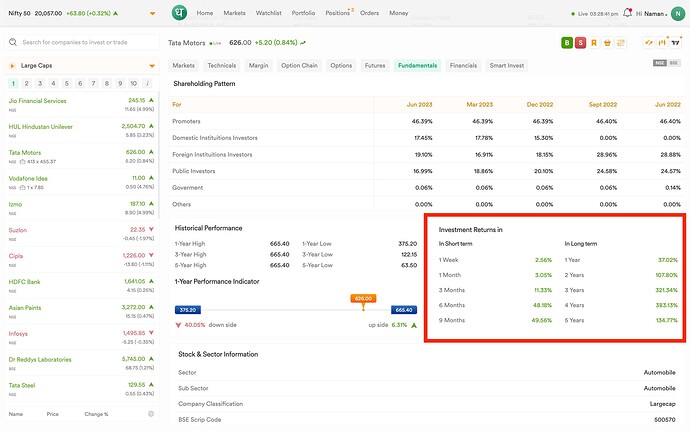This screenshot has width=690, height=431.
Task: Select the Fundamentals tab
Action: pos(418,66)
